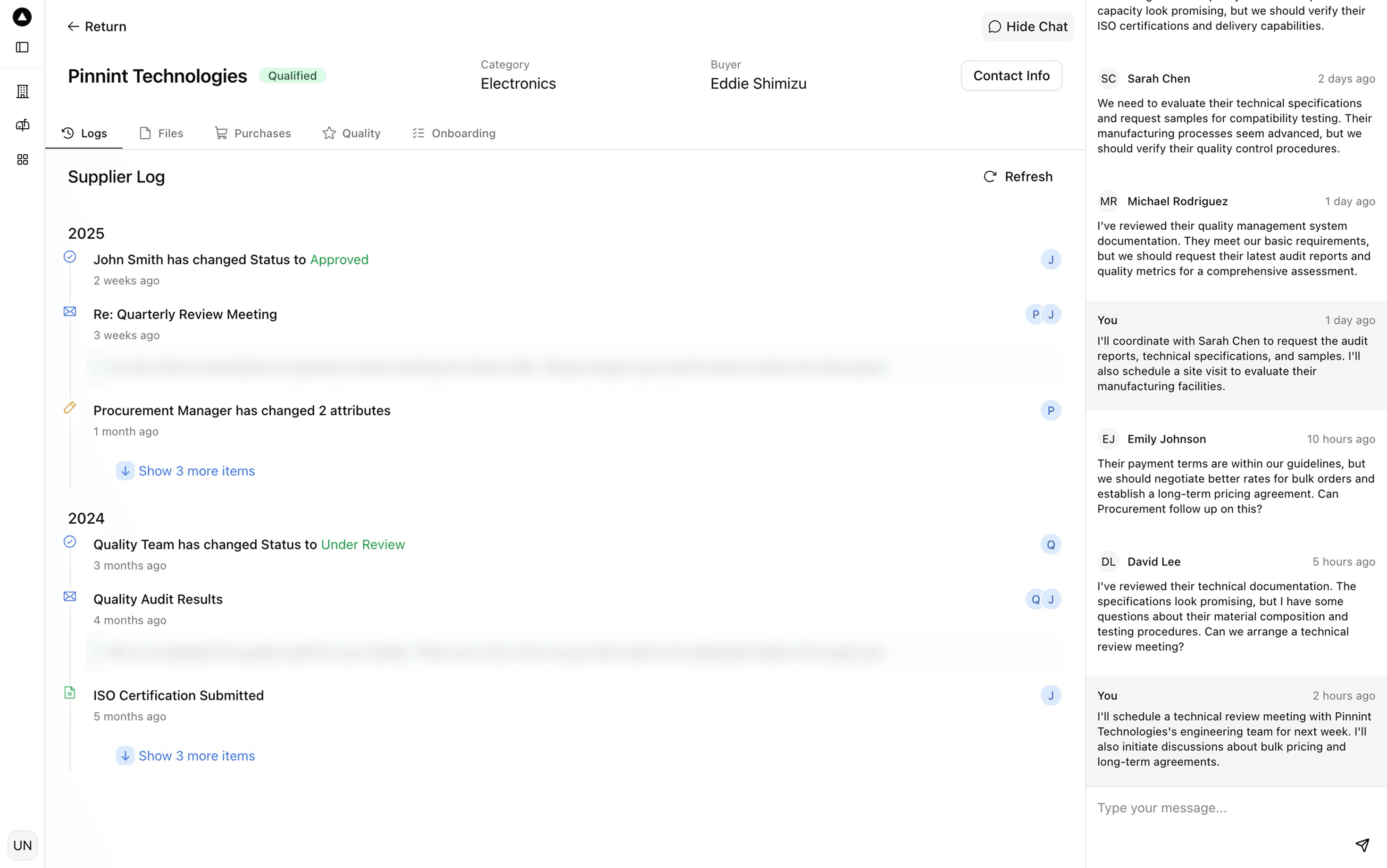Screen dimensions: 1387x868
Task: Click Sarah Chen's name in chat
Action: pos(1159,79)
